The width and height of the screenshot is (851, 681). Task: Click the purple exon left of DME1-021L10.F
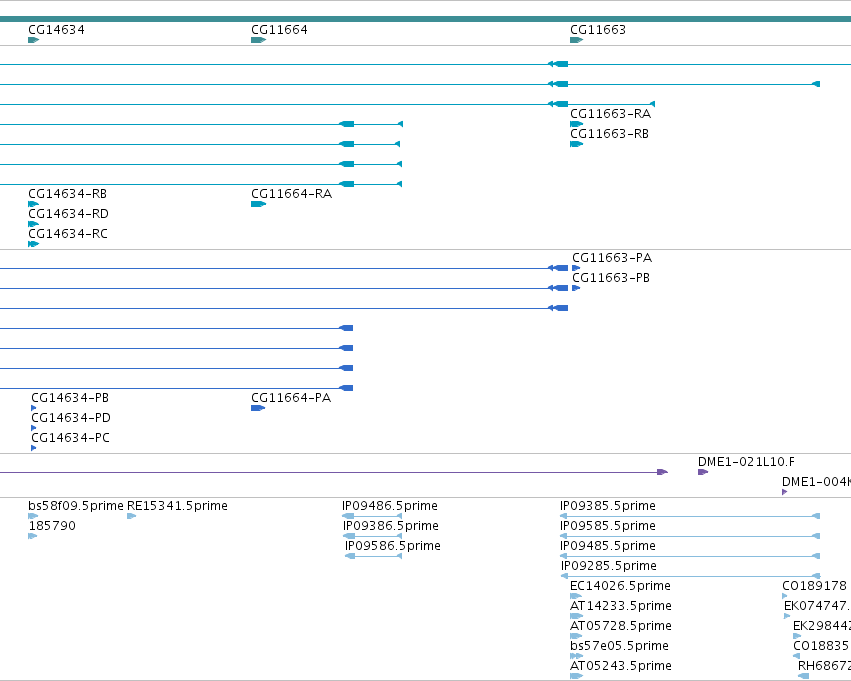point(662,472)
